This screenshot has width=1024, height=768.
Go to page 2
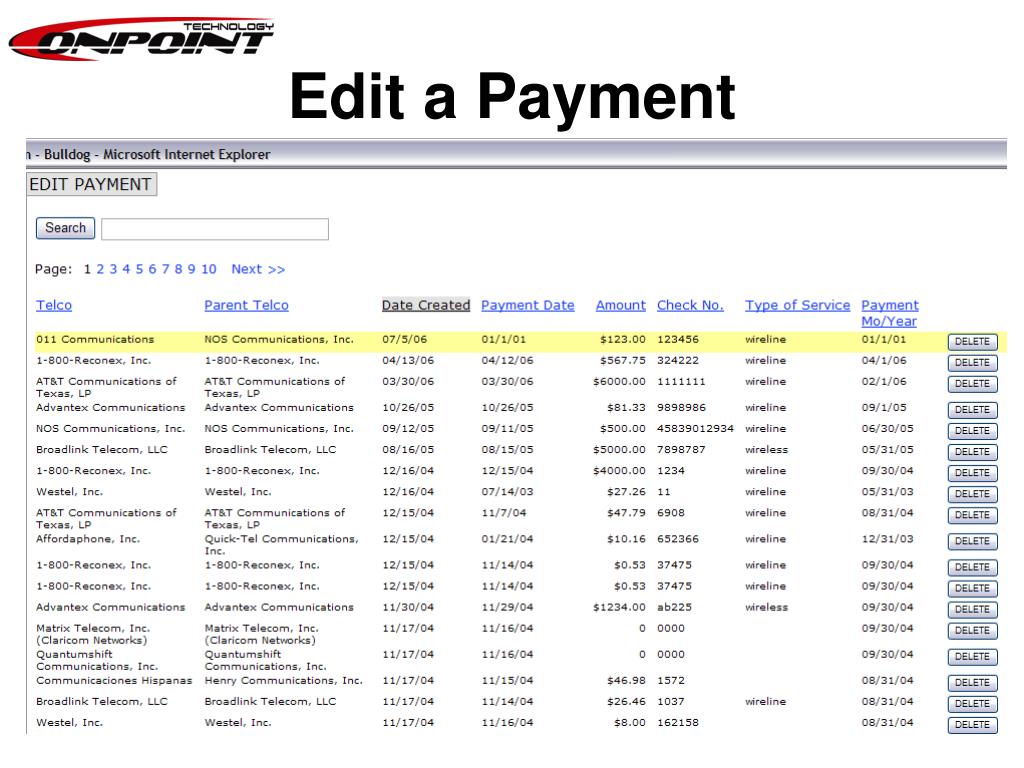(x=100, y=269)
